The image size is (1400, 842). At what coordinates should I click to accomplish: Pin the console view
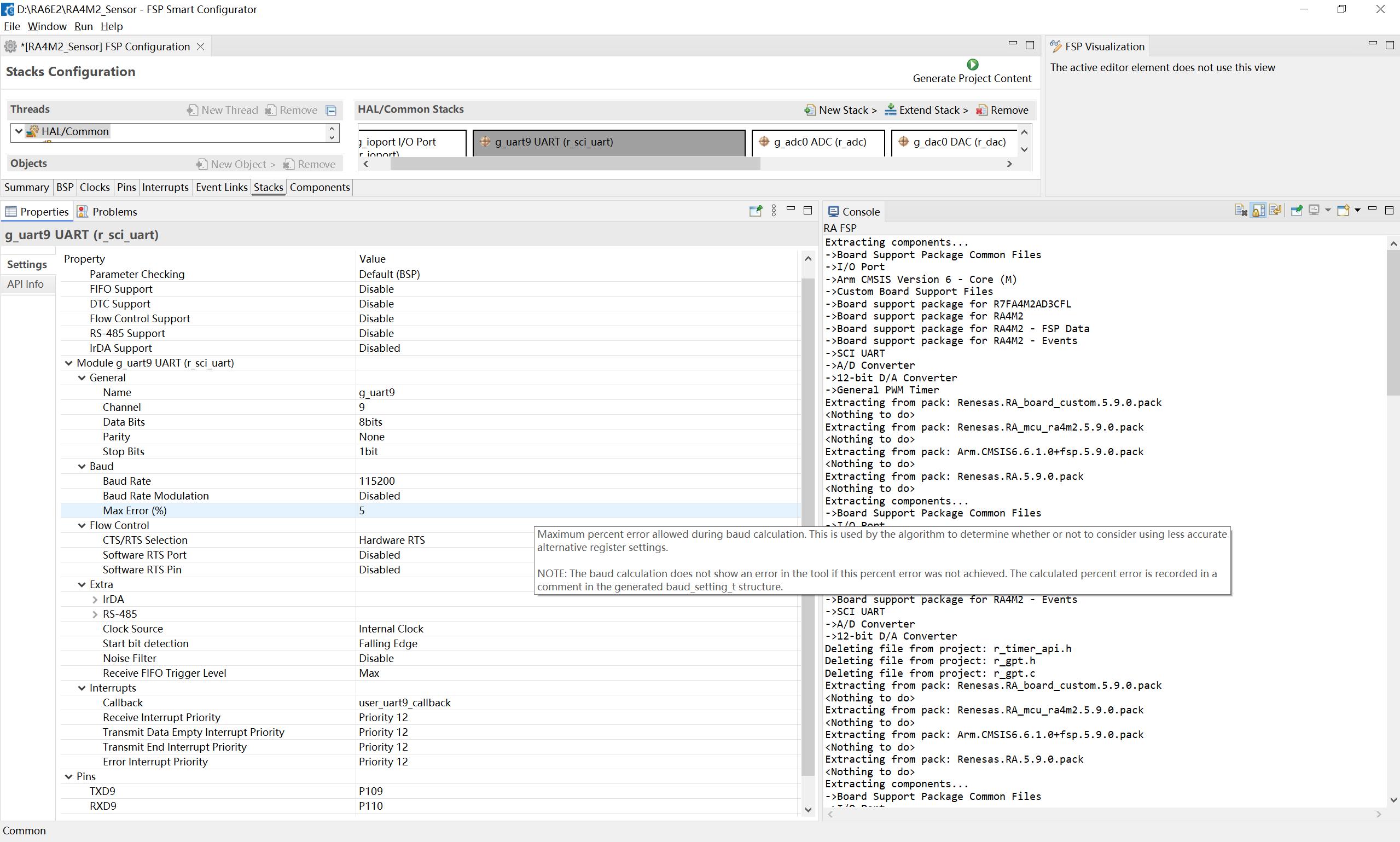(1296, 211)
